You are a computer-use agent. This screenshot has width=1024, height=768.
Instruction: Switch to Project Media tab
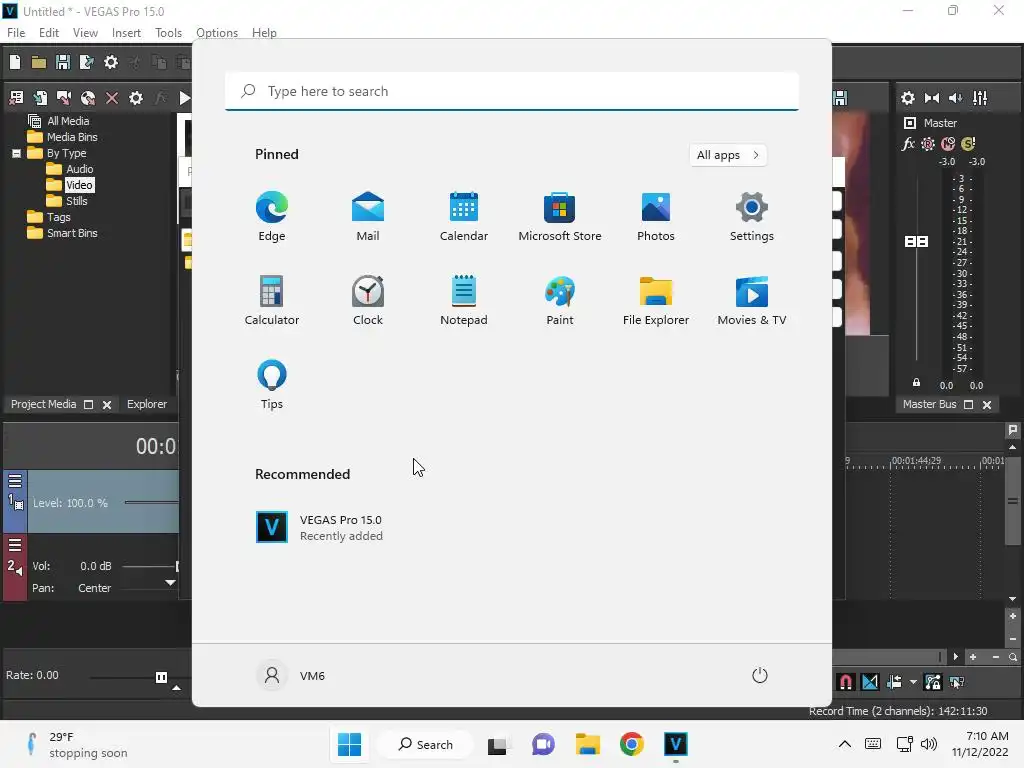coord(43,404)
